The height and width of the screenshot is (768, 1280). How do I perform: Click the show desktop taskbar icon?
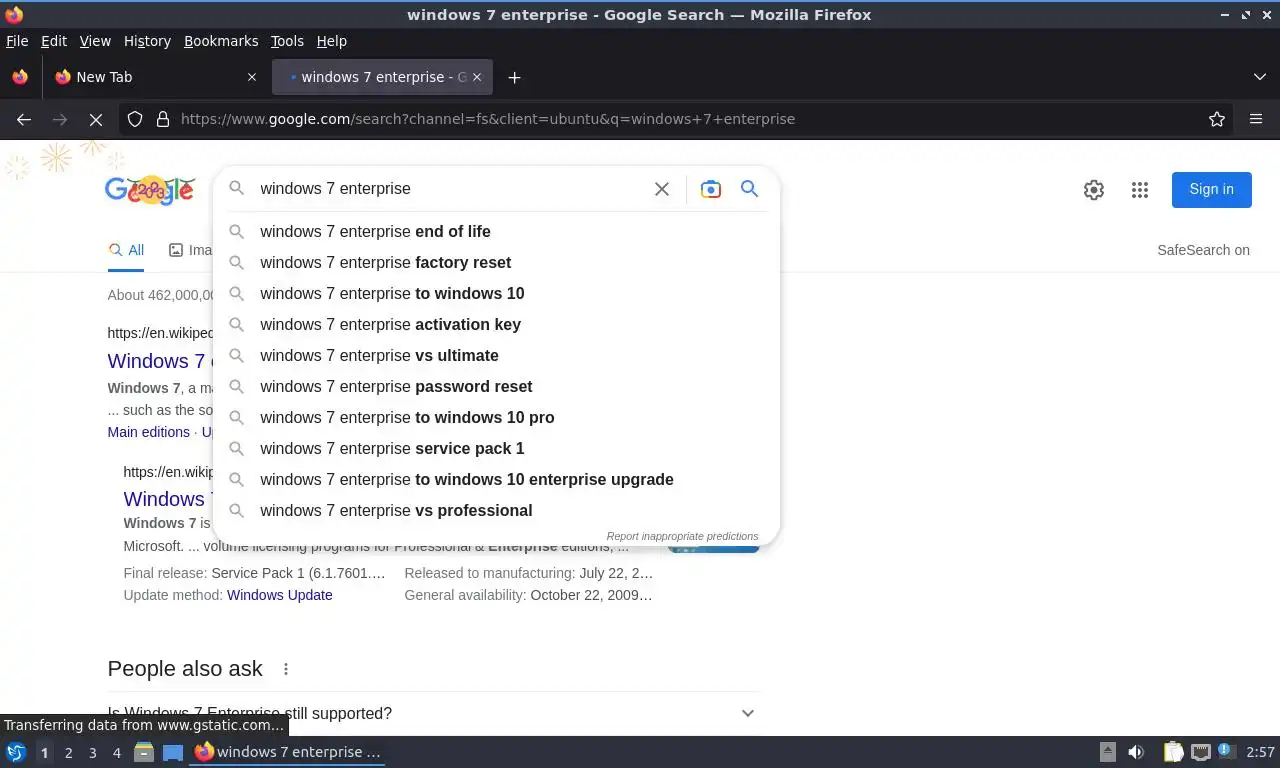pos(173,752)
